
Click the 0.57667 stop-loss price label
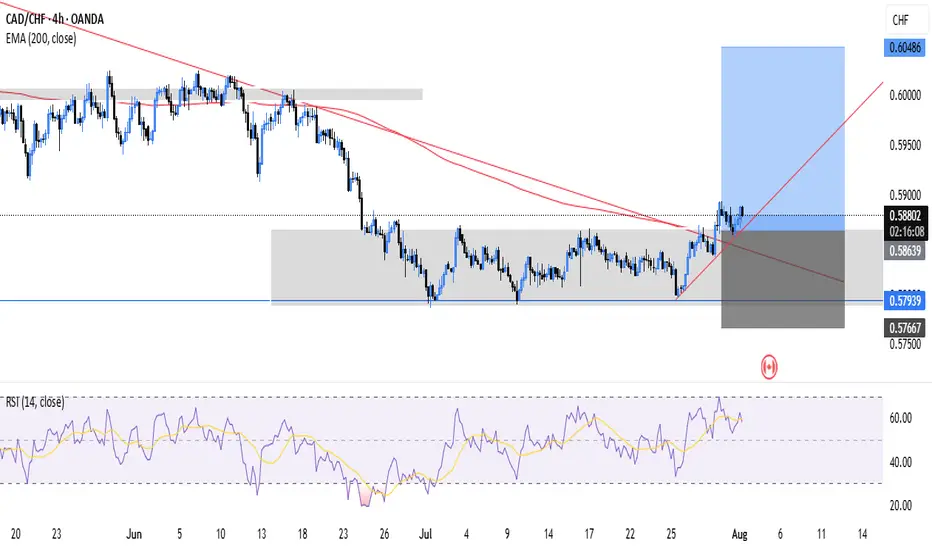(905, 328)
